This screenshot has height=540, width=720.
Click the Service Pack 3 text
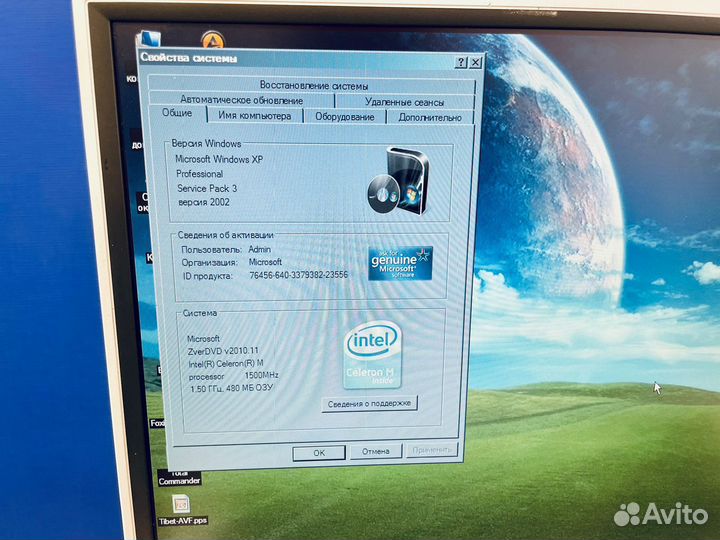pyautogui.click(x=207, y=188)
